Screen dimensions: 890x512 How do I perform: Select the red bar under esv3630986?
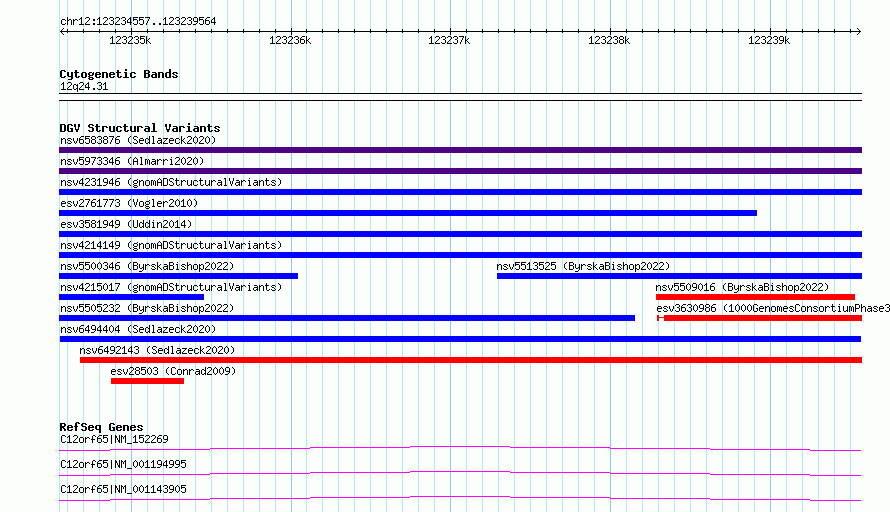pyautogui.click(x=759, y=318)
